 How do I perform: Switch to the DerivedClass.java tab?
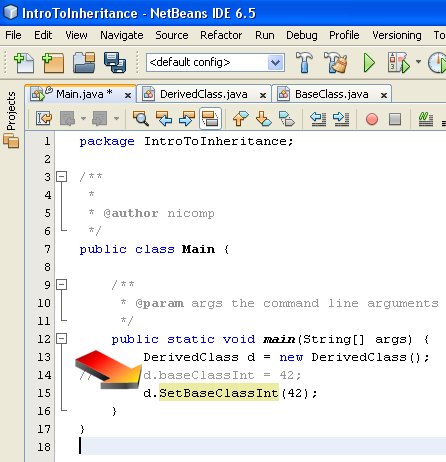coord(203,94)
